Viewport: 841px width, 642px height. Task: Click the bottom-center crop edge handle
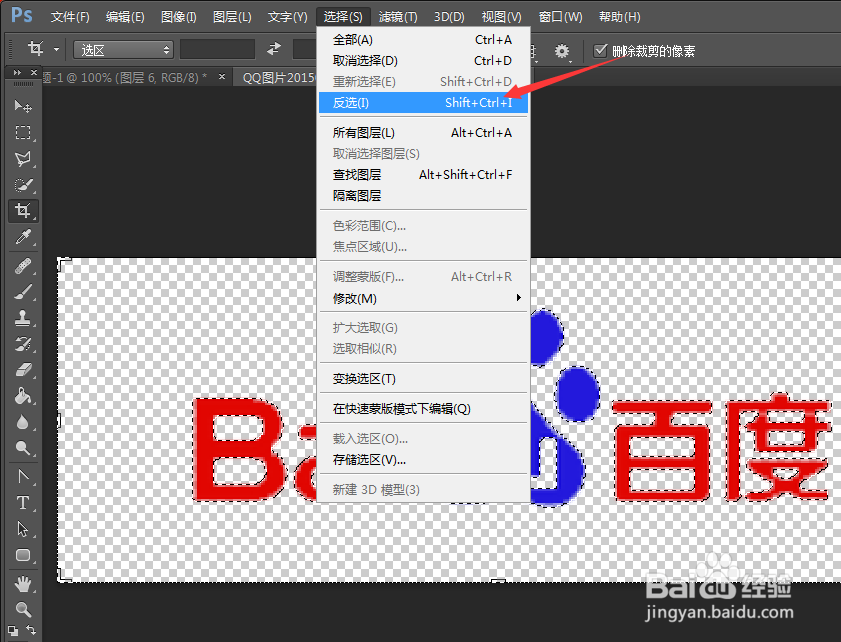(498, 581)
